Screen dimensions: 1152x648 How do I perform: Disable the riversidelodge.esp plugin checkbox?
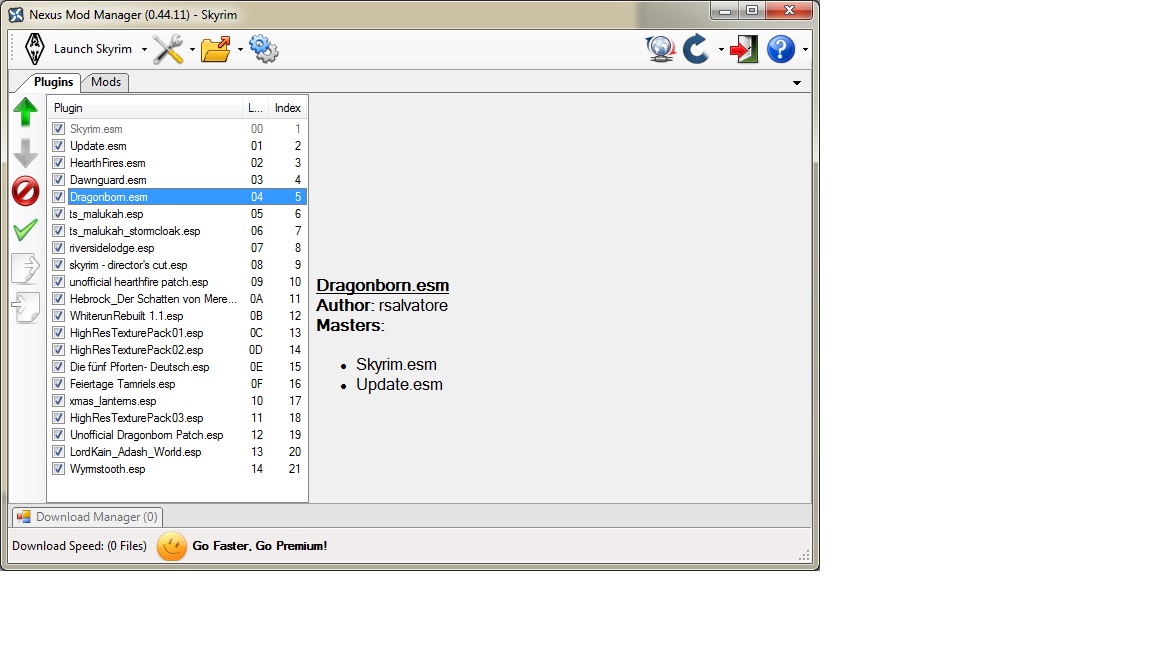[58, 248]
